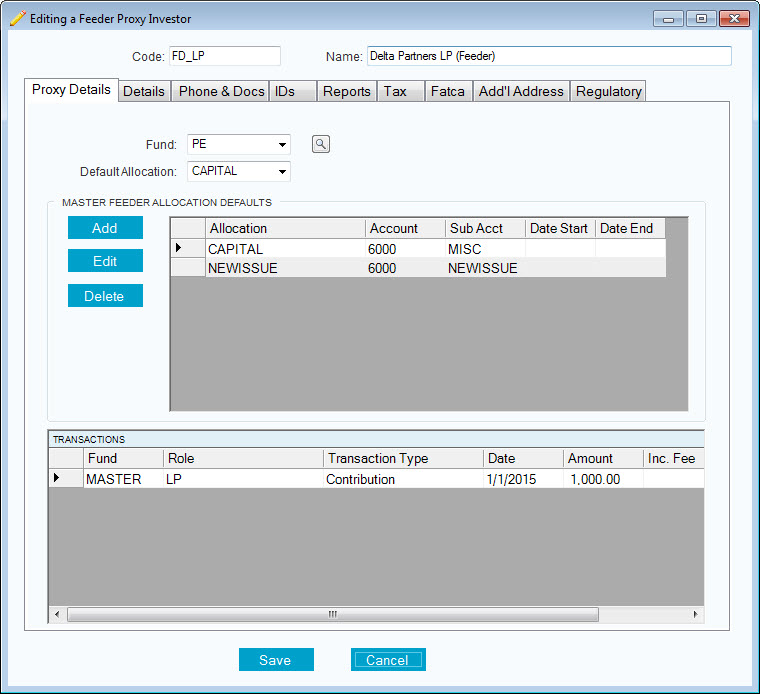Click the fund lookup magnifier icon
Viewport: 760px width, 694px height.
(x=320, y=145)
